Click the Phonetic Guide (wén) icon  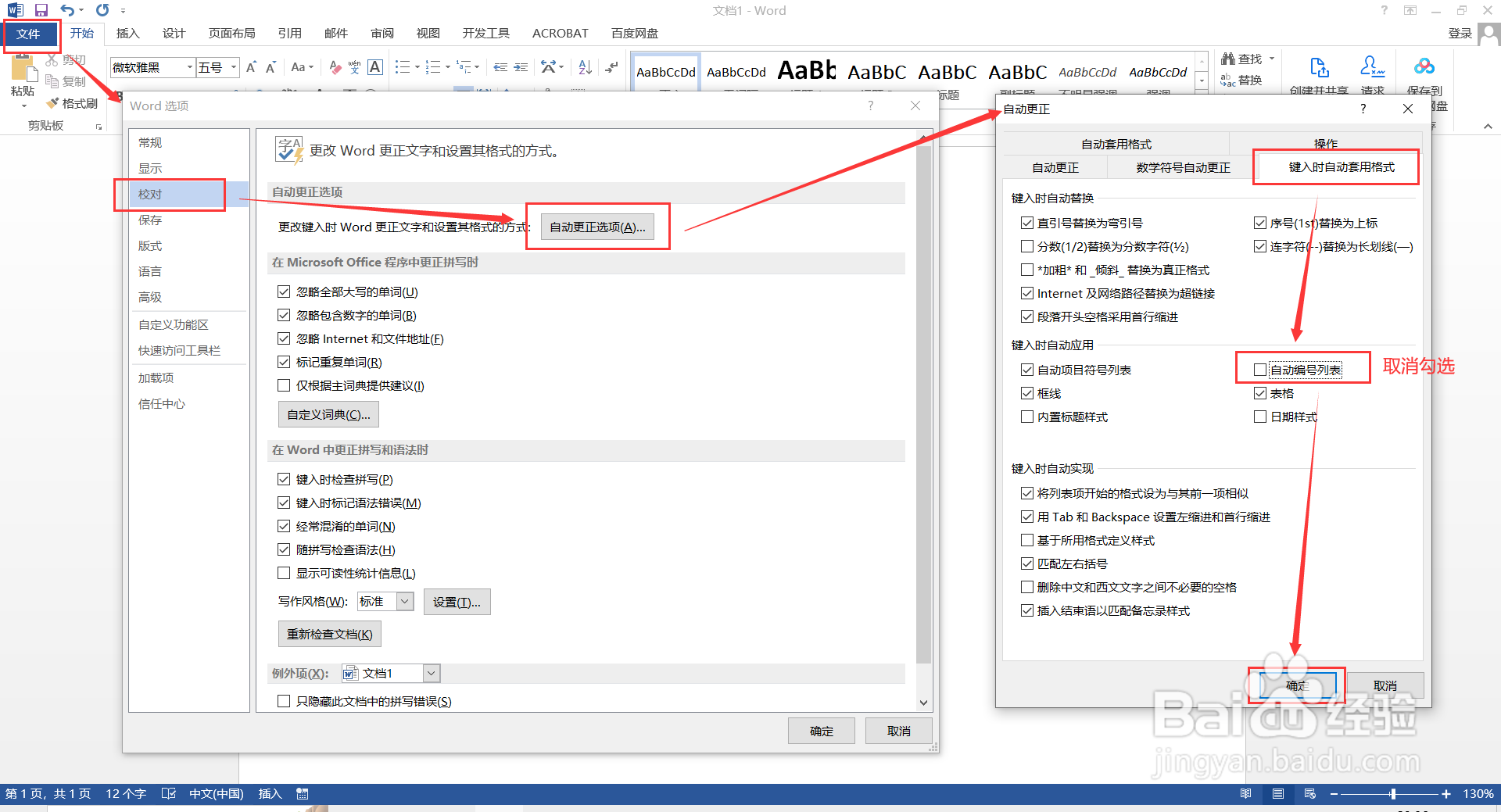pyautogui.click(x=354, y=67)
